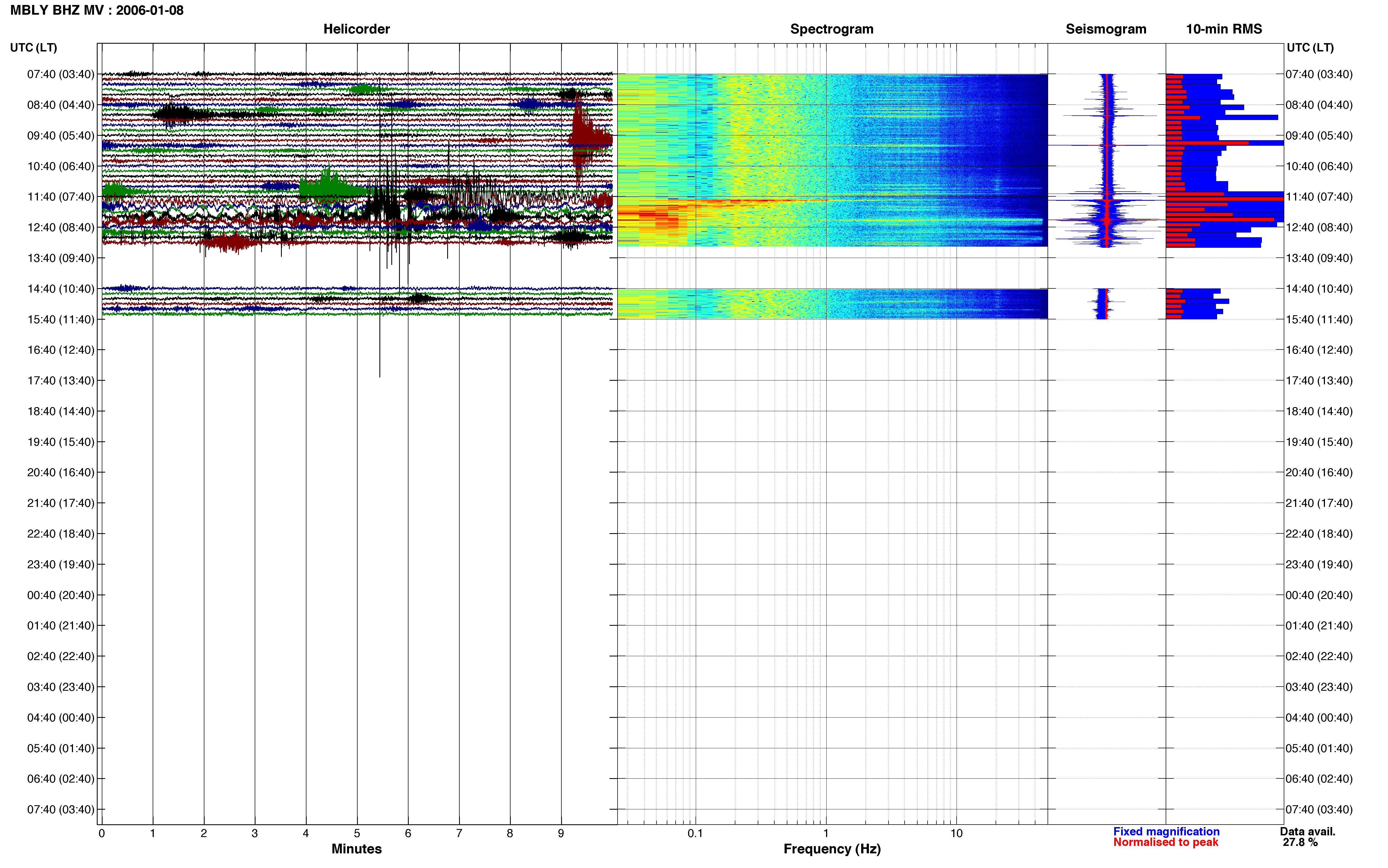The height and width of the screenshot is (868, 1388).
Task: Click the 10-min RMS panel heading
Action: click(x=1224, y=29)
